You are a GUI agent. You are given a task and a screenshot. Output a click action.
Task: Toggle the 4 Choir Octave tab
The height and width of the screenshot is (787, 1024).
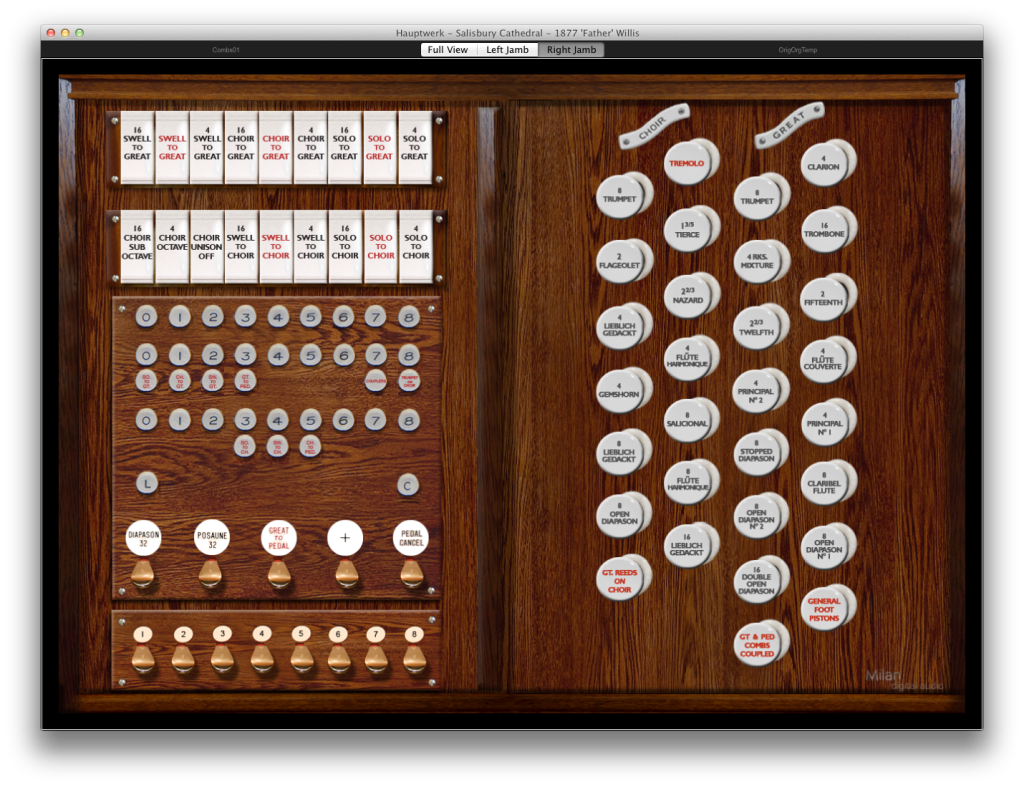[x=172, y=247]
